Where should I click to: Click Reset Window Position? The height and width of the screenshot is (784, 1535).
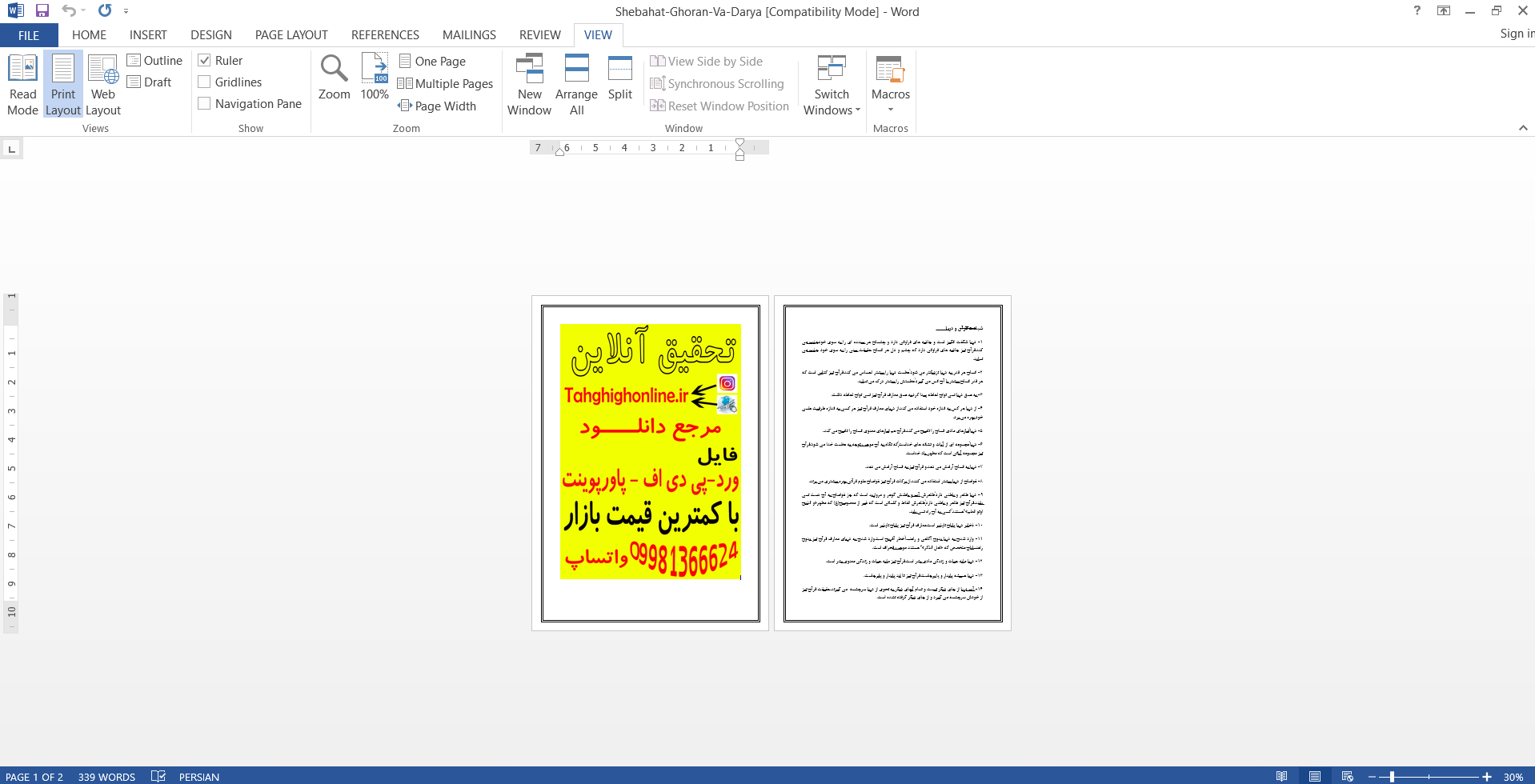pos(719,106)
